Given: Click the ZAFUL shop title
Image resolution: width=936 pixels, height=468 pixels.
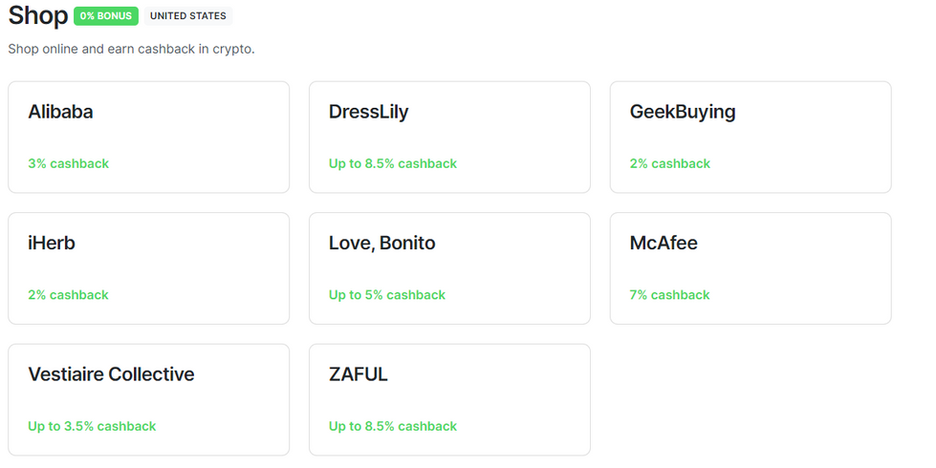Looking at the screenshot, I should 358,375.
